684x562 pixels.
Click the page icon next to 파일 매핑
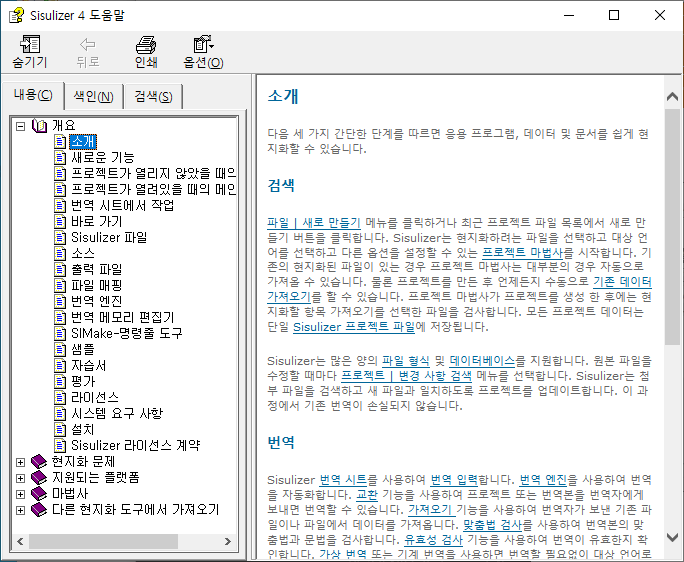tap(60, 285)
